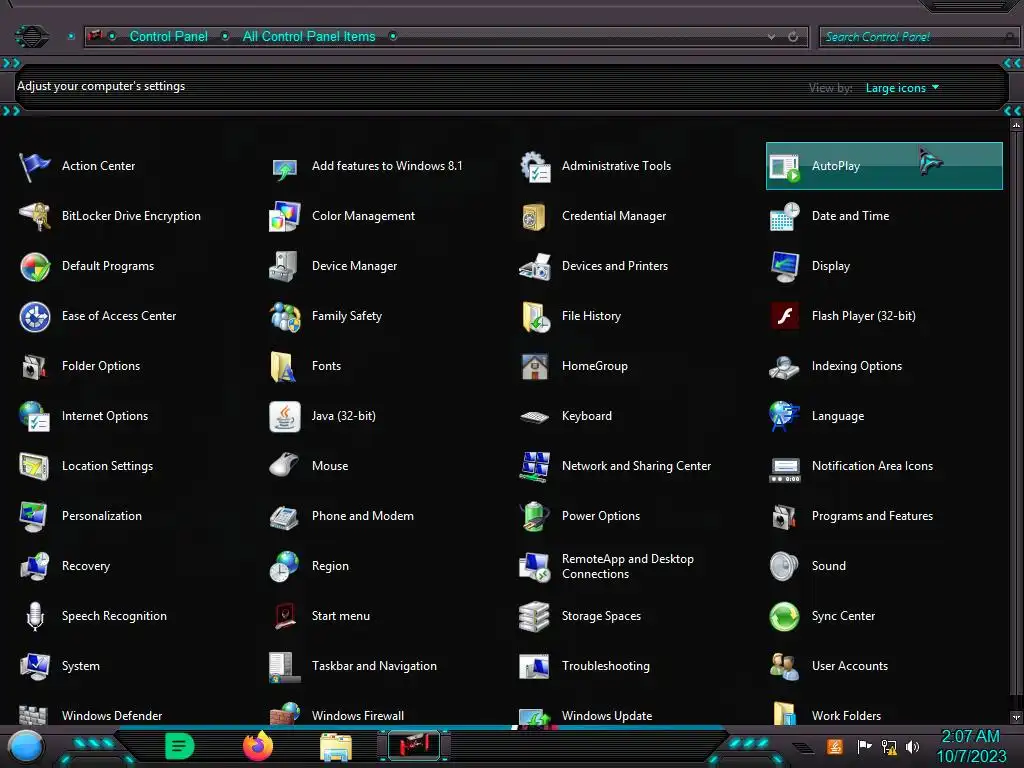Open the Start menu settings link

340,616
